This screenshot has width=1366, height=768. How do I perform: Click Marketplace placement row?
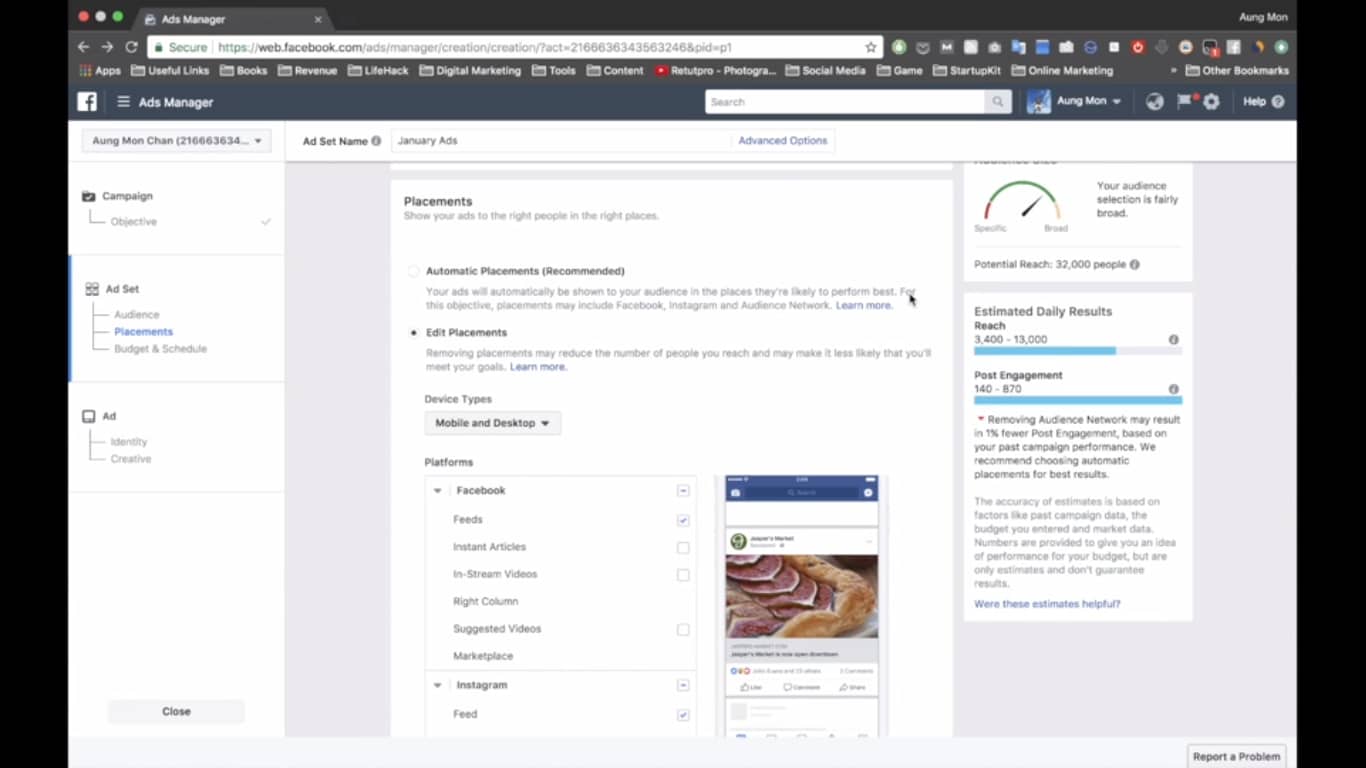(x=561, y=657)
